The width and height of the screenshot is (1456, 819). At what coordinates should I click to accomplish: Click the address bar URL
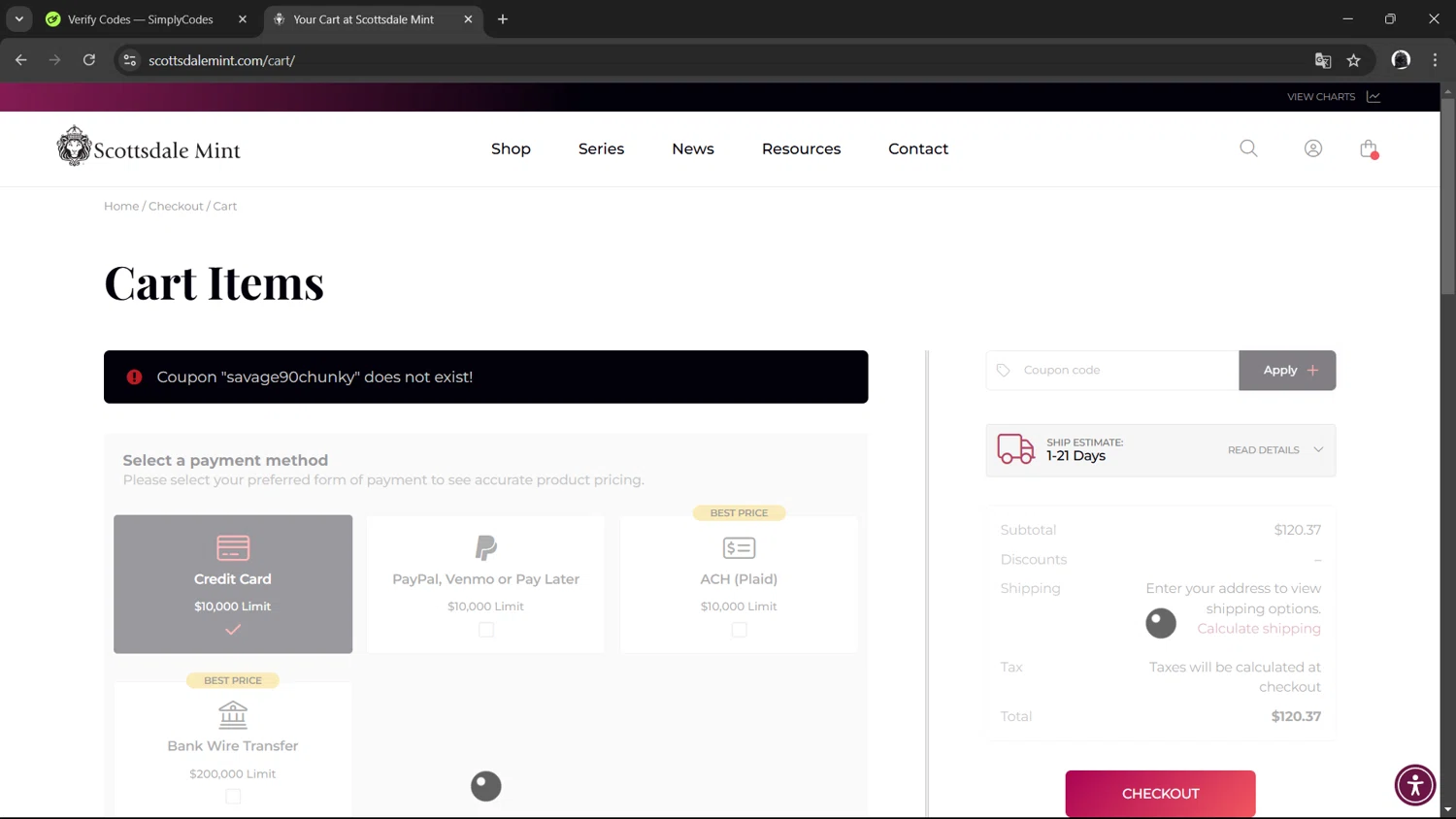coord(221,60)
